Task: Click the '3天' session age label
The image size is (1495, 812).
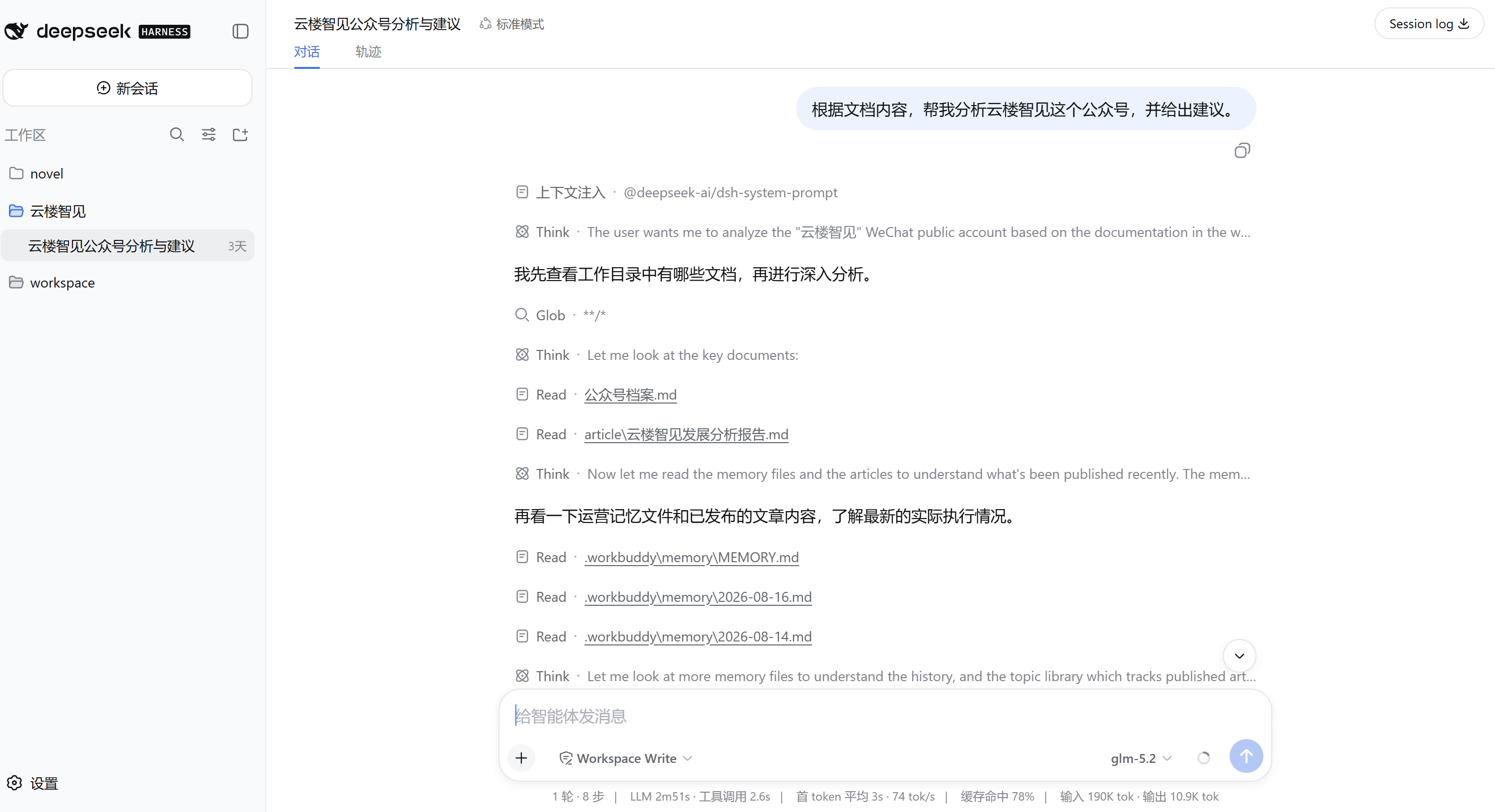Action: pos(237,246)
